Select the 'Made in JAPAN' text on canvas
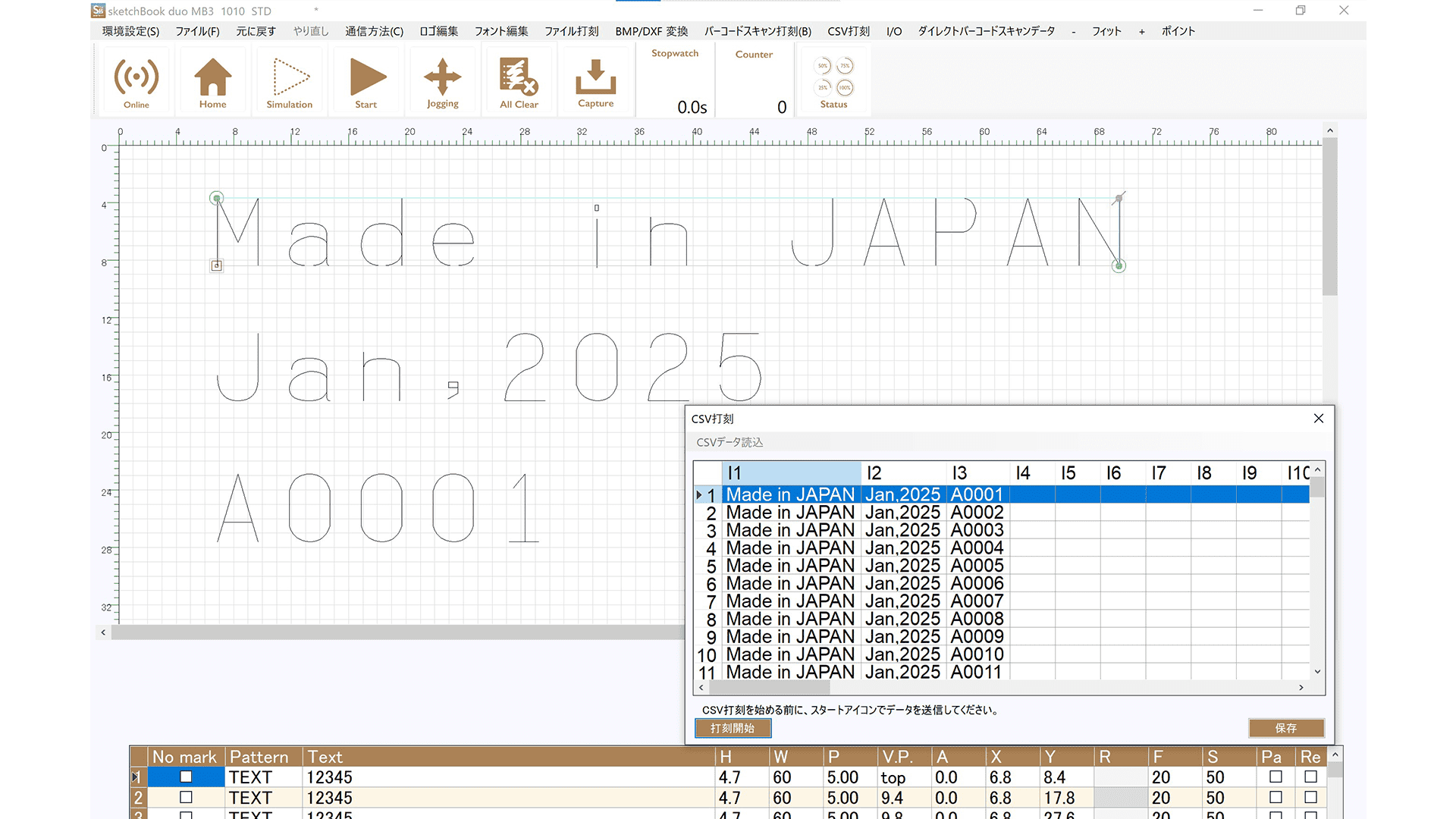The image size is (1456, 819). [x=667, y=232]
